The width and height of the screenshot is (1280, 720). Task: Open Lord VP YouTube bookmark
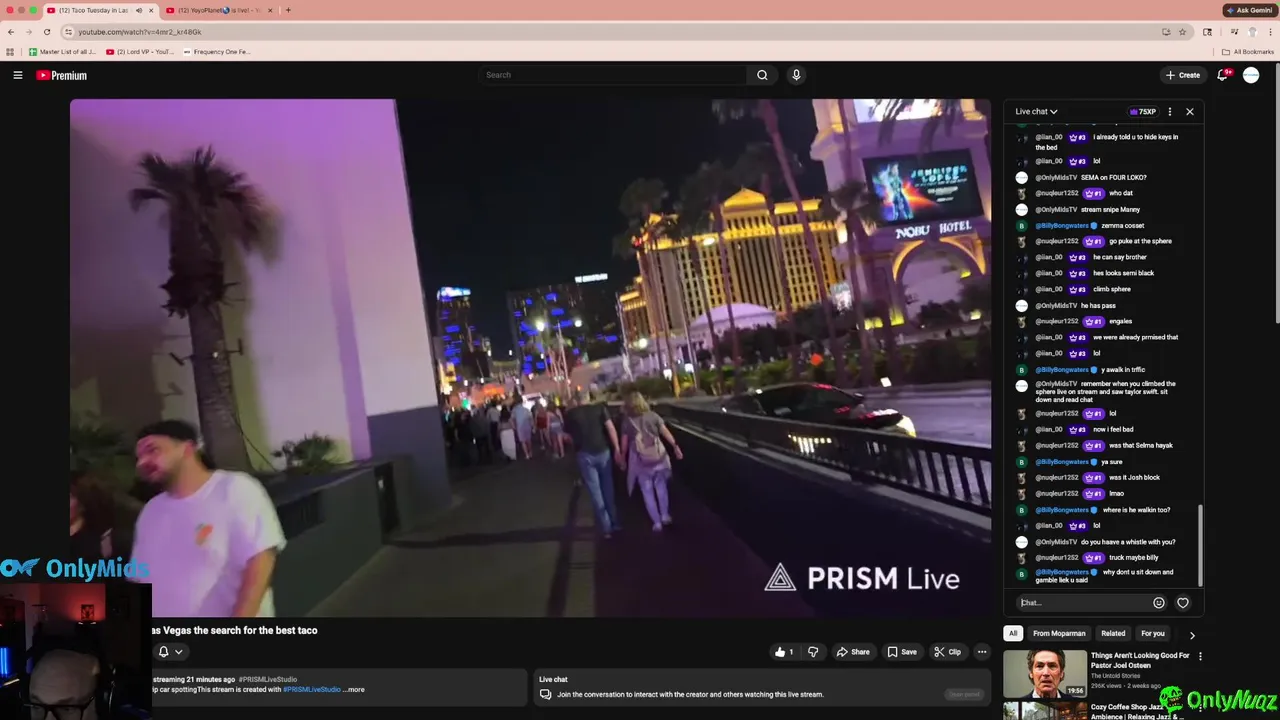point(140,52)
